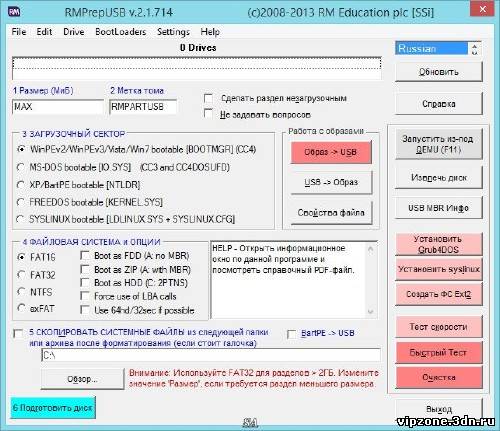This screenshot has width=500, height=431.
Task: Click the '6 Подготовить диск' button
Action: (53, 408)
